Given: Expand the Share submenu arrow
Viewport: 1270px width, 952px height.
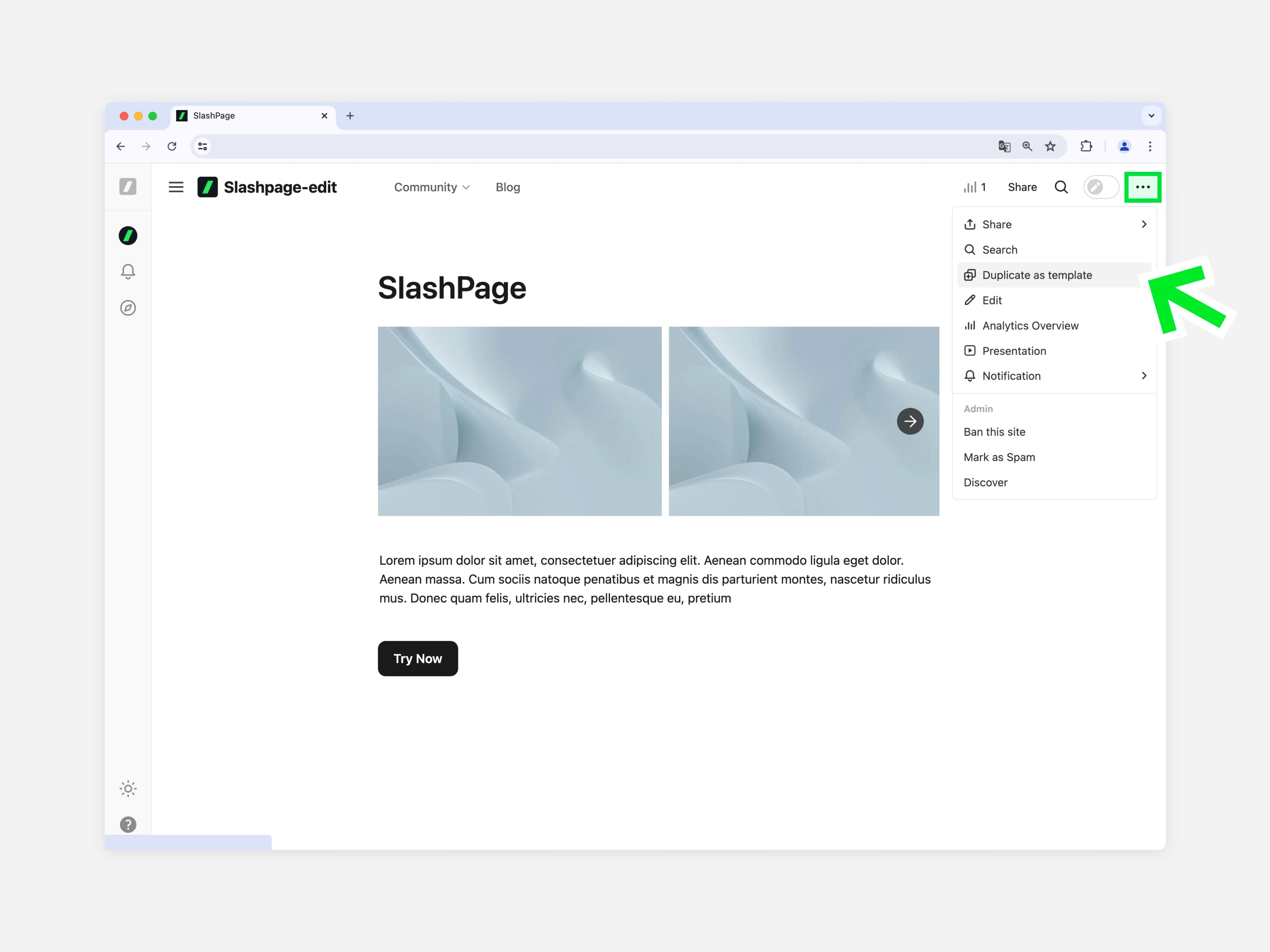Looking at the screenshot, I should point(1144,224).
